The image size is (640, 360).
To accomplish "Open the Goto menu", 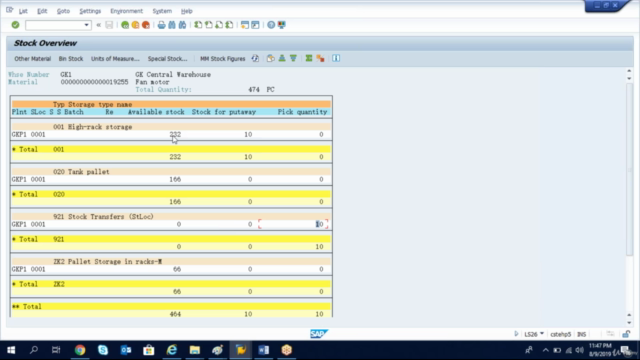I will tap(63, 11).
